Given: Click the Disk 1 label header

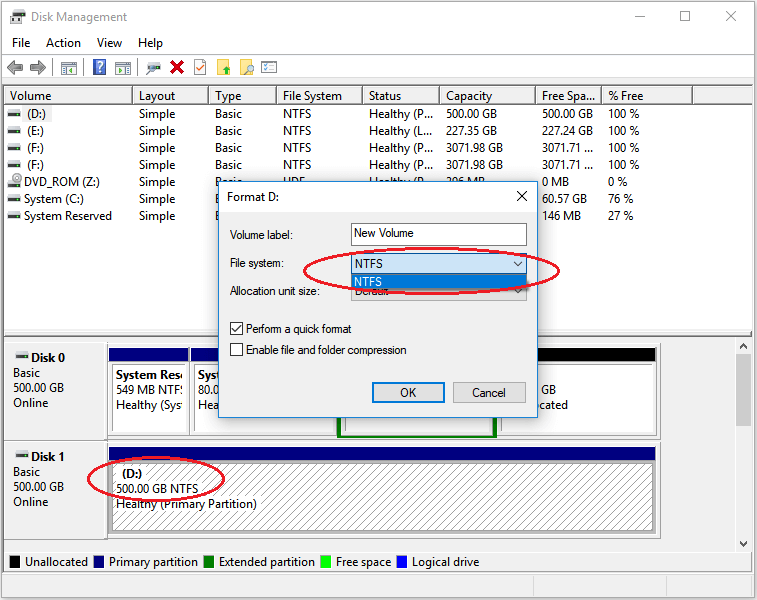Looking at the screenshot, I should tap(48, 456).
